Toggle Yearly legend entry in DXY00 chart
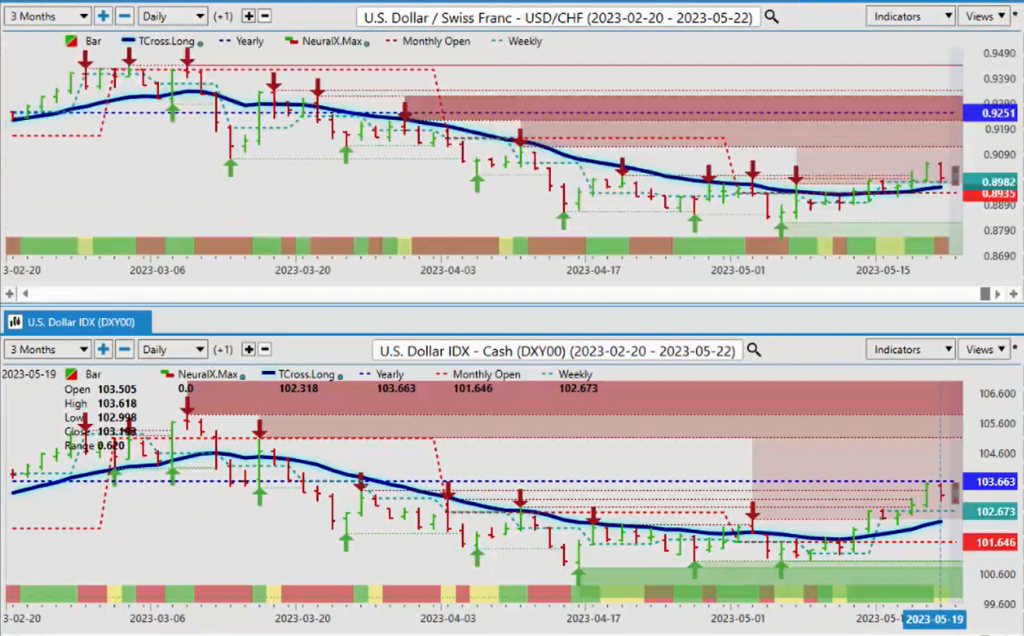The image size is (1024, 636). 382,375
